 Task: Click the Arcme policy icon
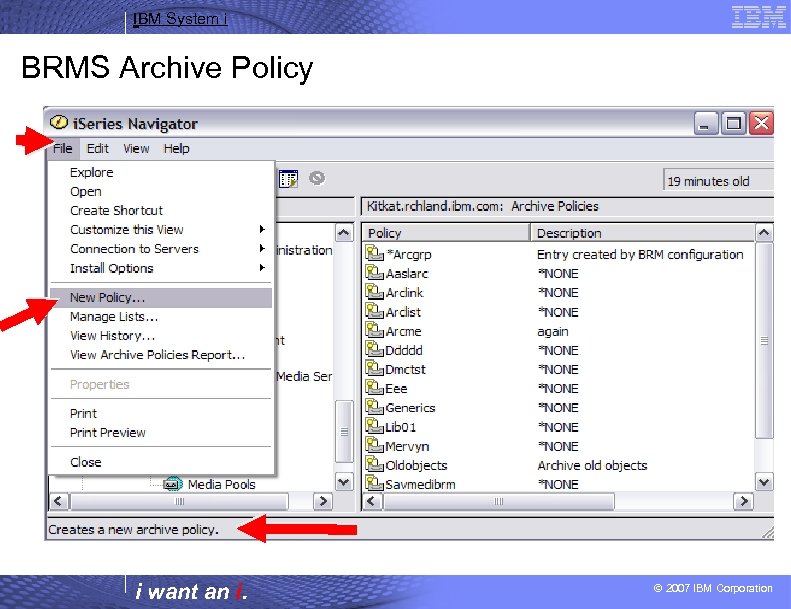374,329
